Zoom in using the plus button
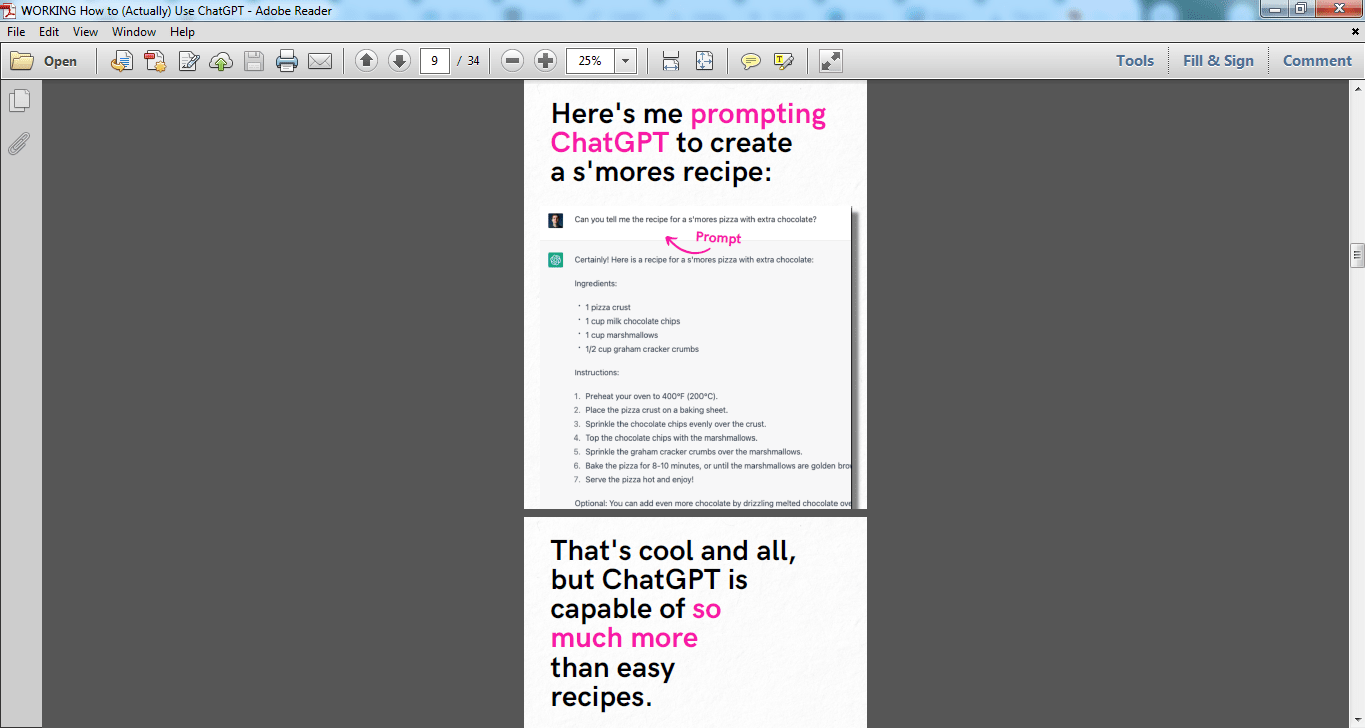 point(545,61)
